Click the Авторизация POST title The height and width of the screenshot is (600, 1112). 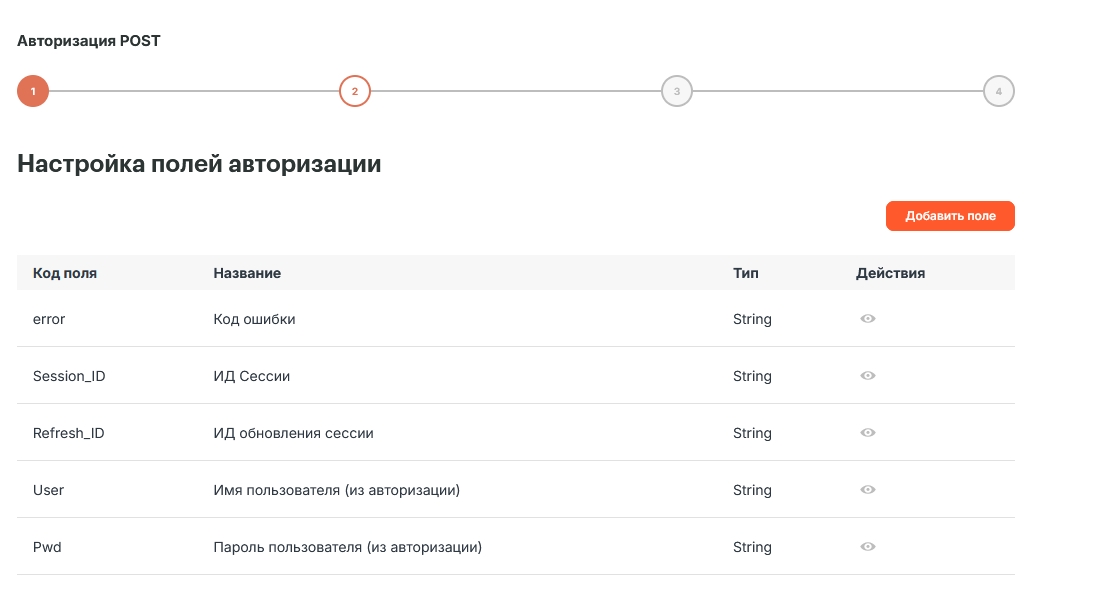pos(89,41)
